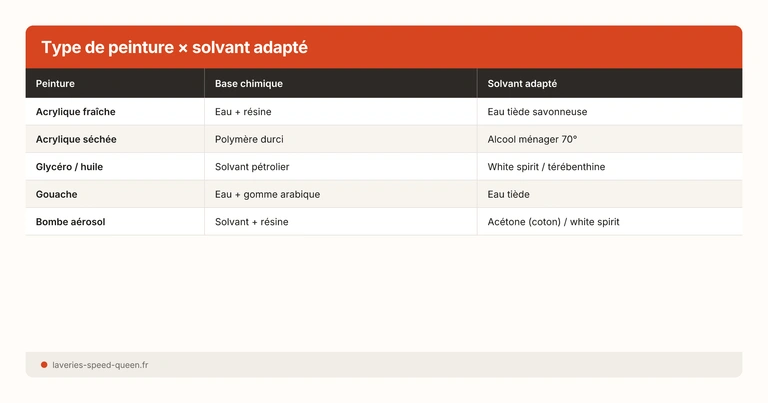
Task: Click the 'Eau tiède savonneuse' cell
Action: pyautogui.click(x=537, y=112)
